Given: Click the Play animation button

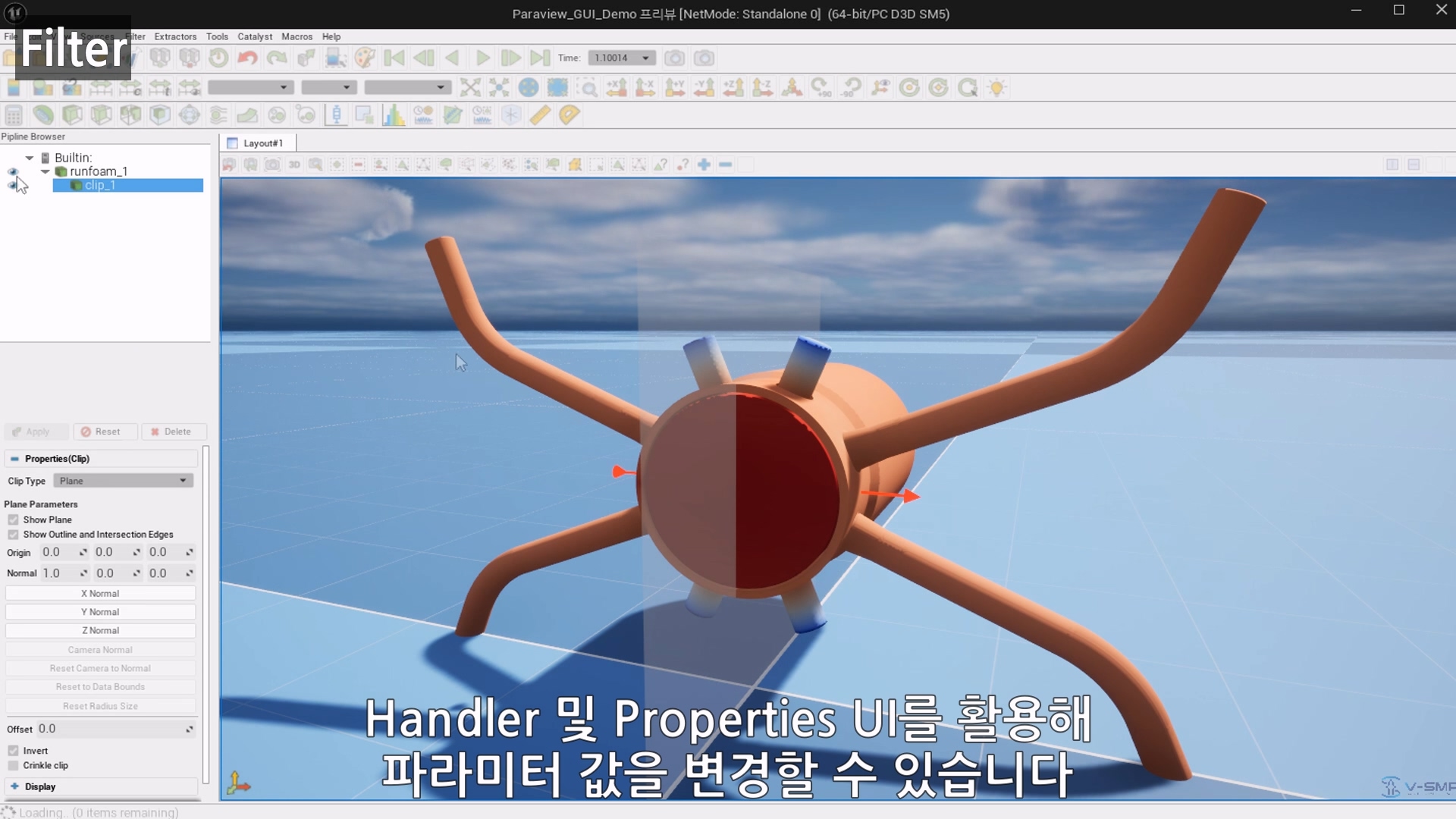Looking at the screenshot, I should pyautogui.click(x=482, y=58).
